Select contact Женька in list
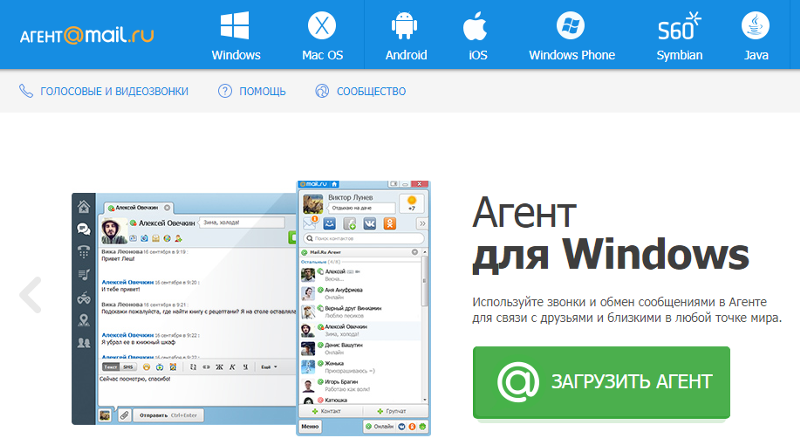The height and width of the screenshot is (445, 800). (x=360, y=366)
